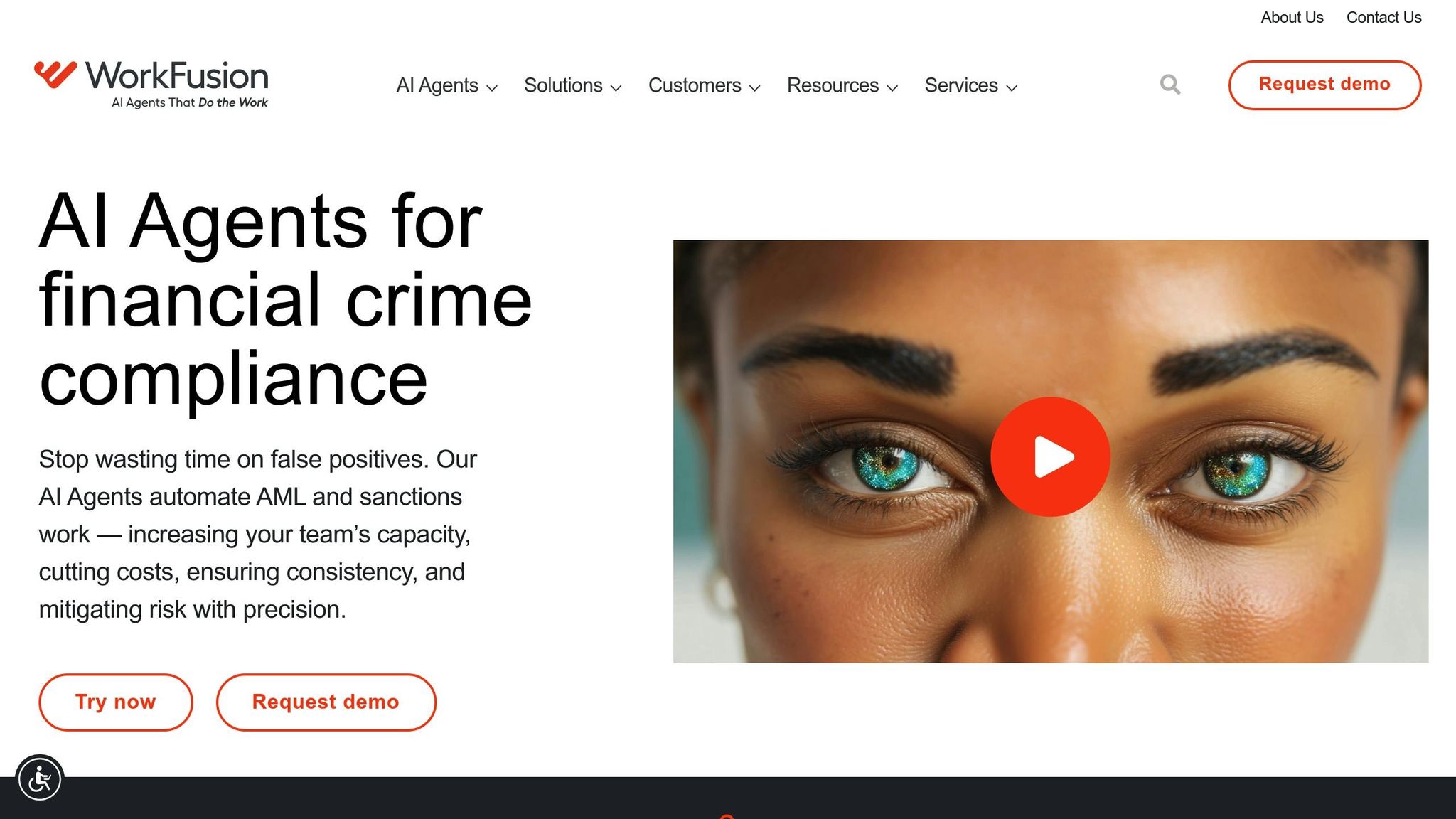The height and width of the screenshot is (819, 1456).
Task: Open the Services menu
Action: [x=971, y=85]
